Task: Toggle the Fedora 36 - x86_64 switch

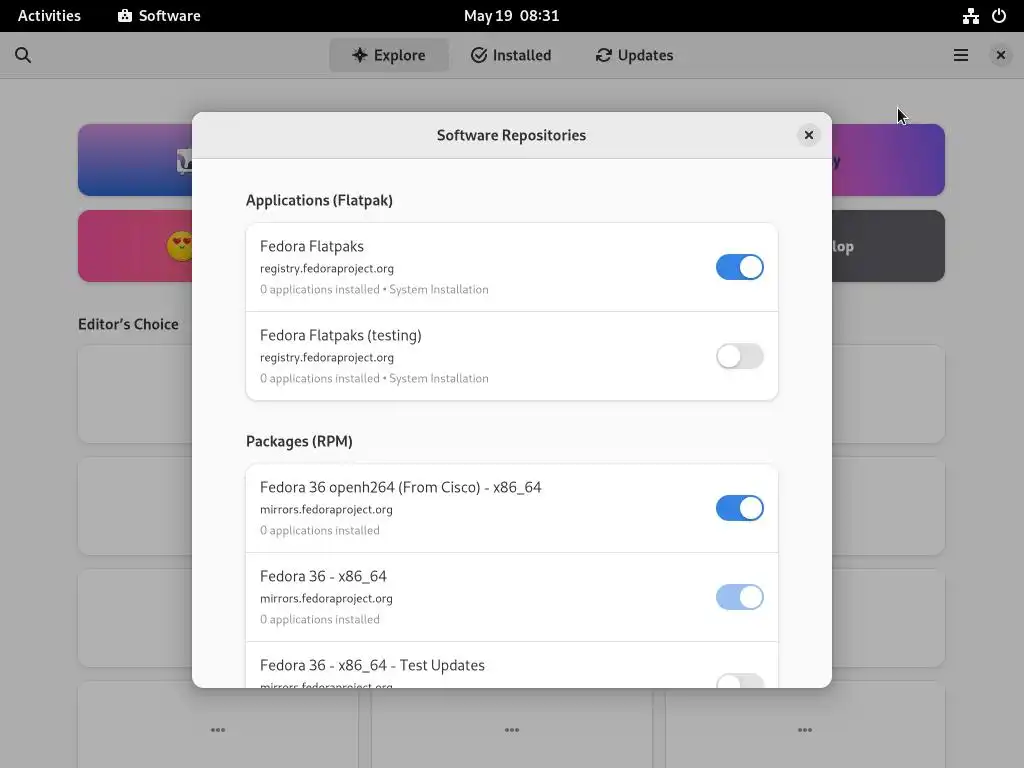Action: tap(739, 597)
